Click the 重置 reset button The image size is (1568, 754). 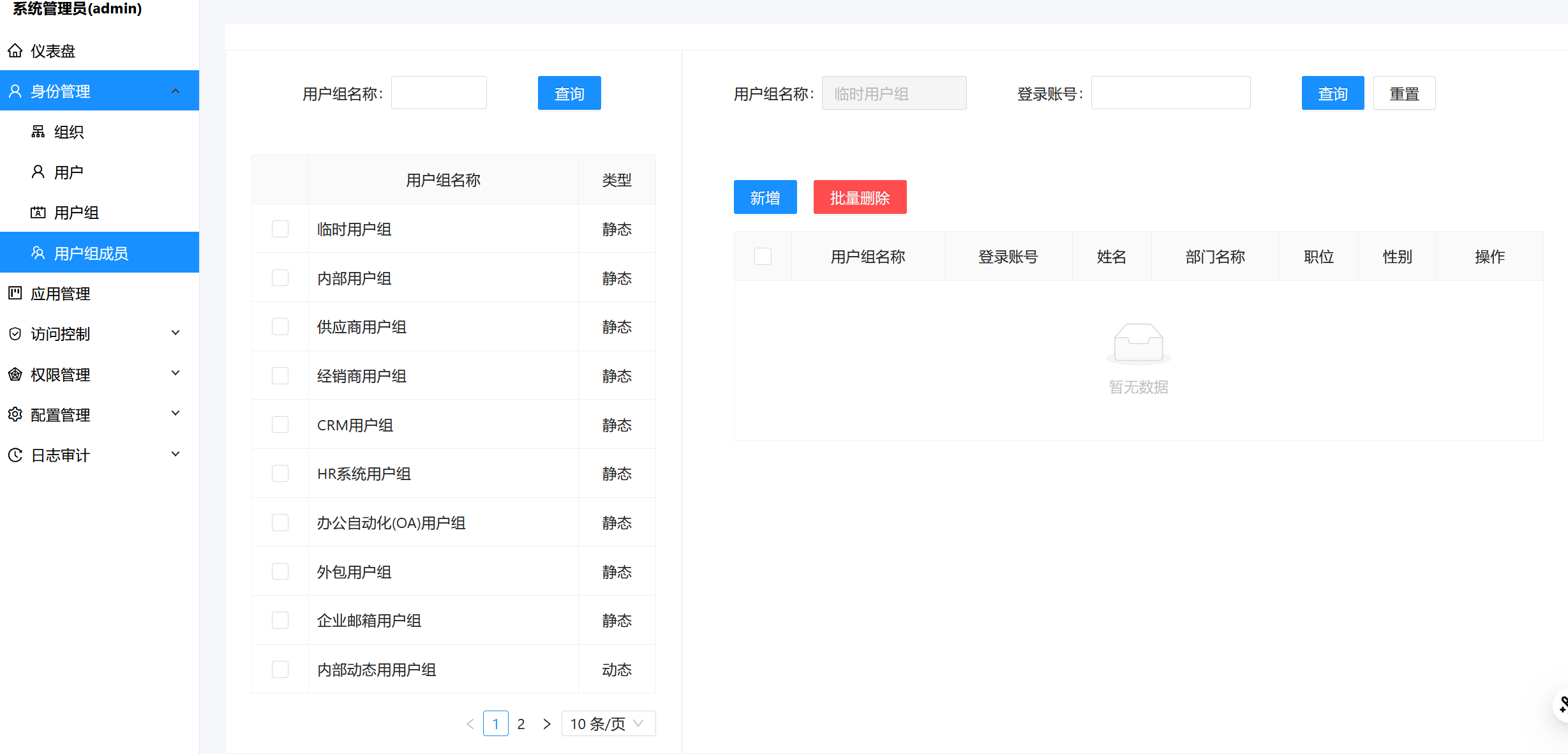(x=1404, y=93)
